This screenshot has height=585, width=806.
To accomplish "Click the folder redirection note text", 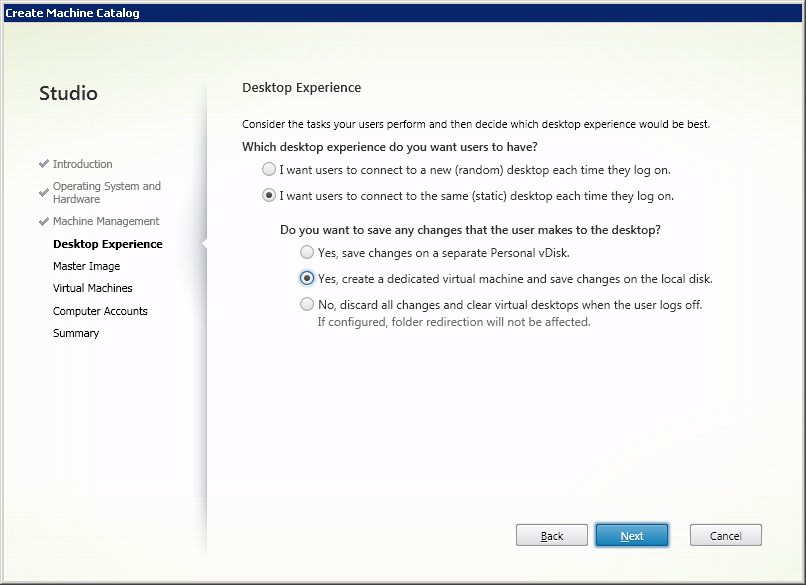I will click(x=454, y=322).
